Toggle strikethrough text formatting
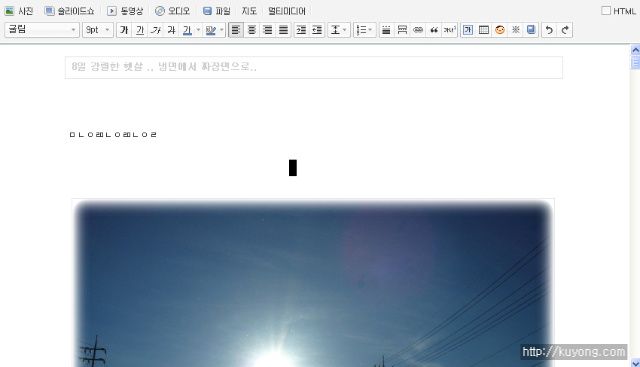 click(x=171, y=30)
